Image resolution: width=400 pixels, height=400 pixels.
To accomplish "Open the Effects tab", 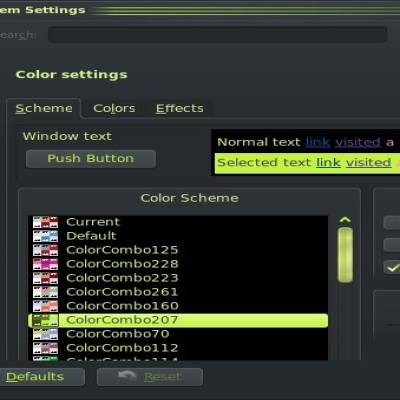I will (x=180, y=108).
